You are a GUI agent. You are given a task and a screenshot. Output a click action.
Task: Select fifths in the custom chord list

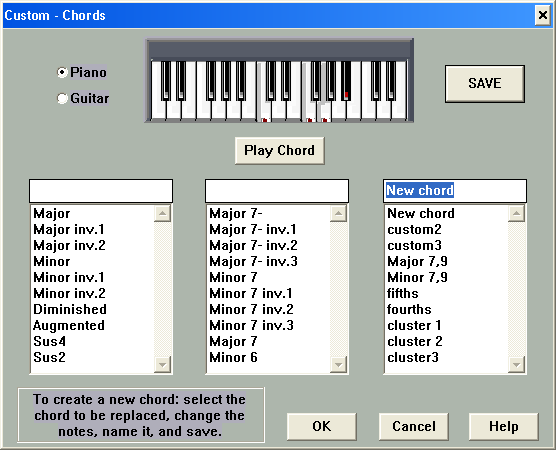(x=402, y=293)
